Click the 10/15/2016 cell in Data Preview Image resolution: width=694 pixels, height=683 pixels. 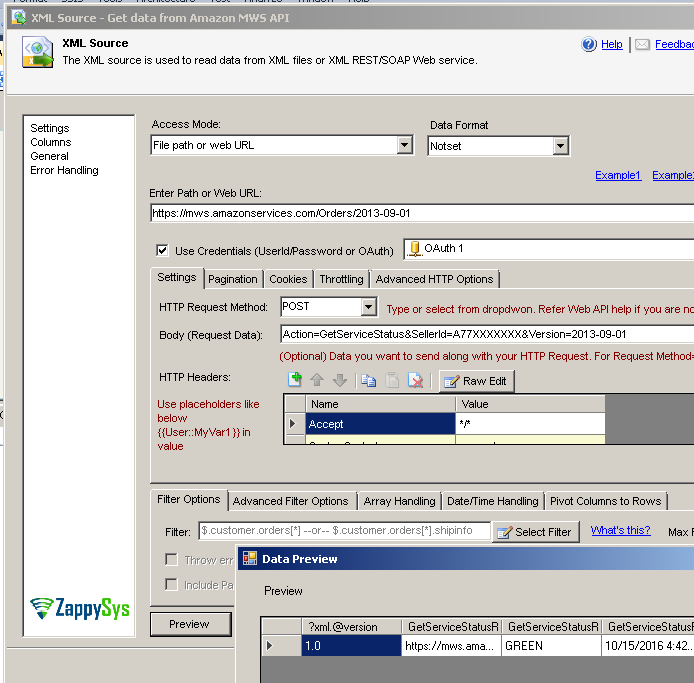[x=648, y=646]
